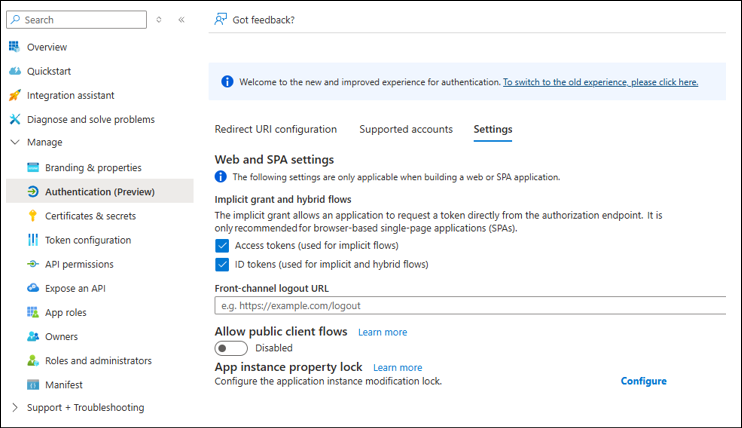Click the Owners people icon
The width and height of the screenshot is (742, 428).
(x=33, y=336)
